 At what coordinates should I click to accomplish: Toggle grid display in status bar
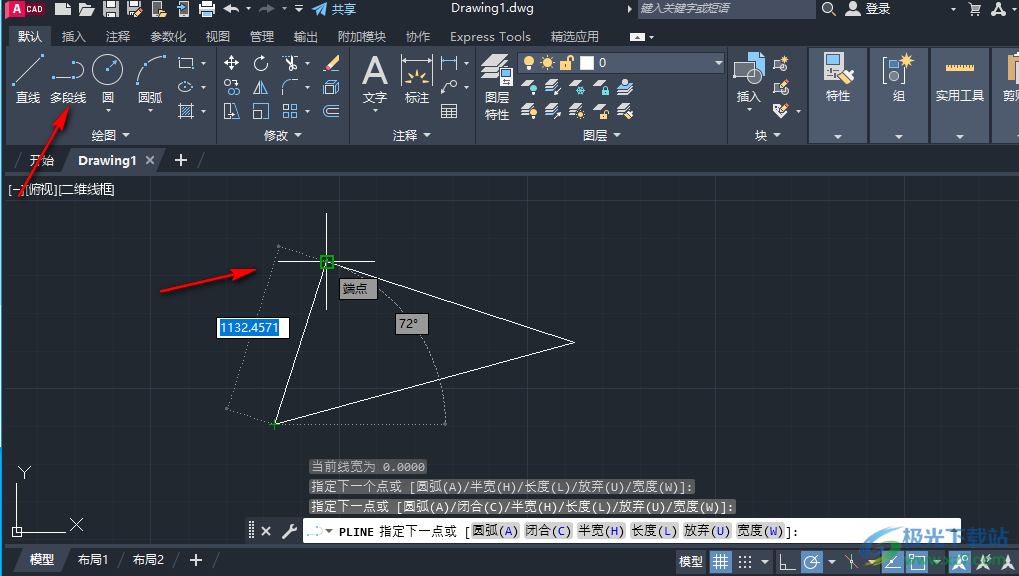point(720,561)
